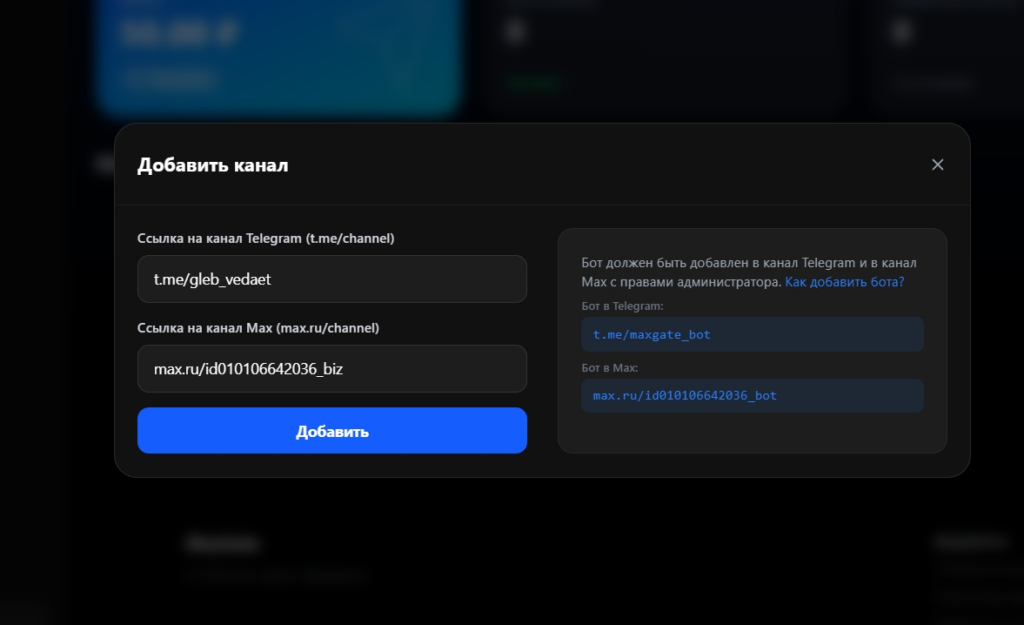Click the Telegram channel link input field
The image size is (1024, 625).
pos(331,279)
